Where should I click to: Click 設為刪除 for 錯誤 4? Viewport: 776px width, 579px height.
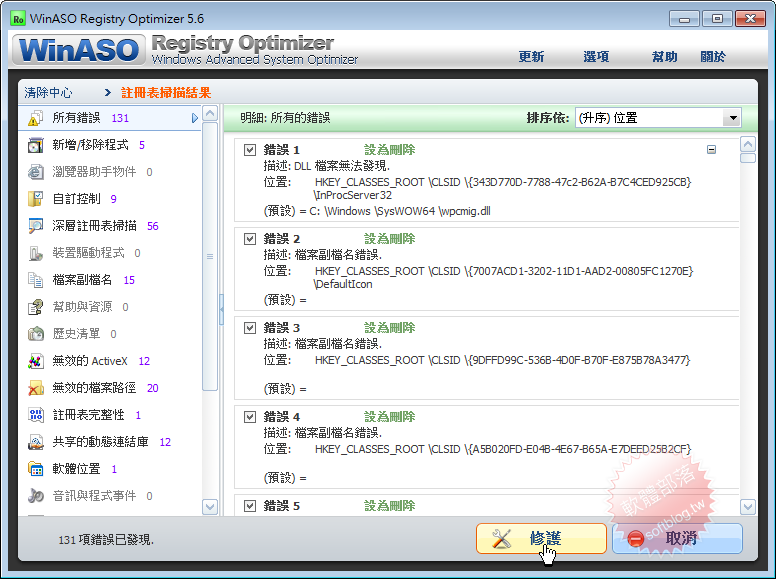(x=389, y=417)
